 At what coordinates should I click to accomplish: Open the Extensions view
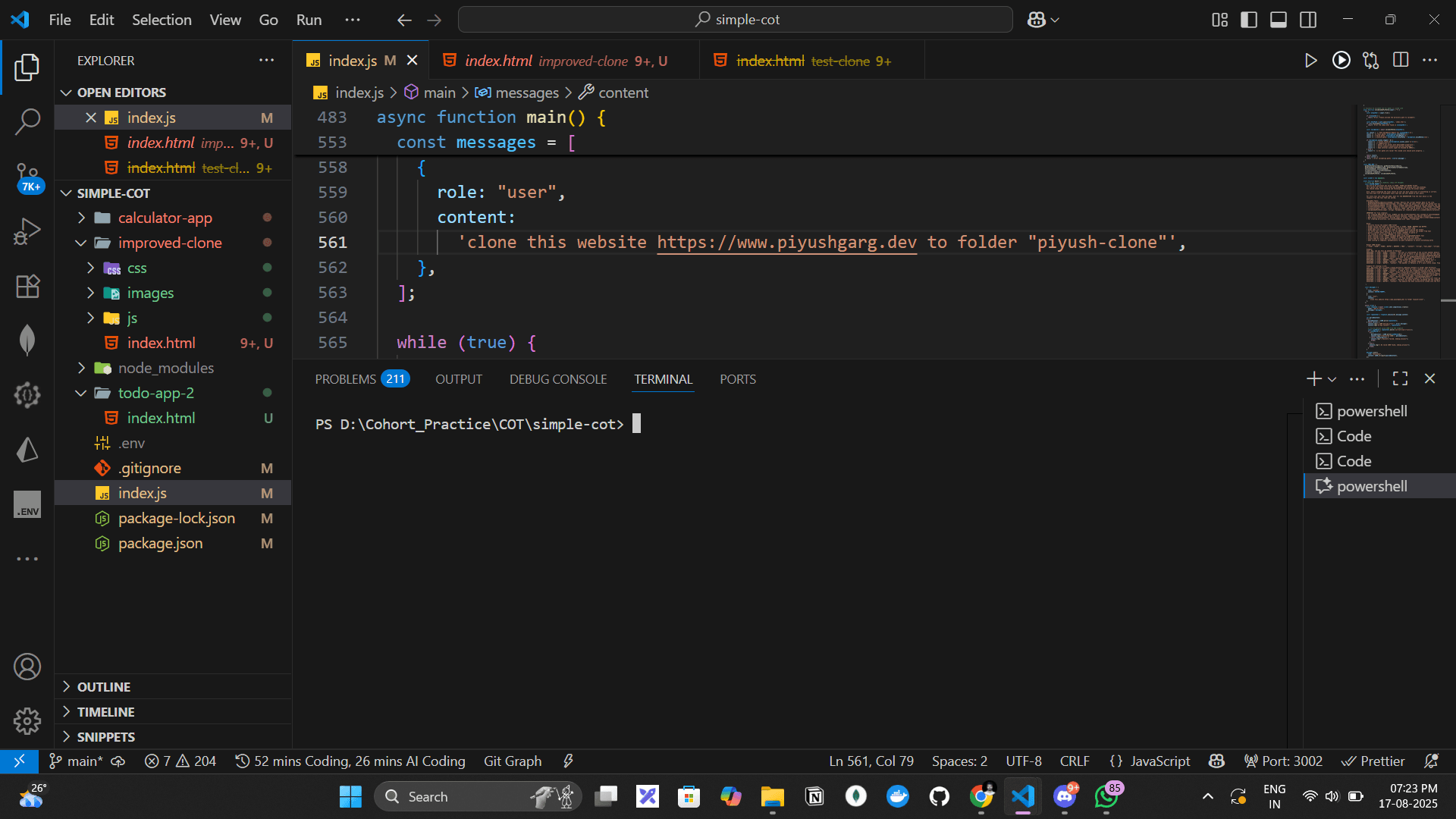[27, 286]
